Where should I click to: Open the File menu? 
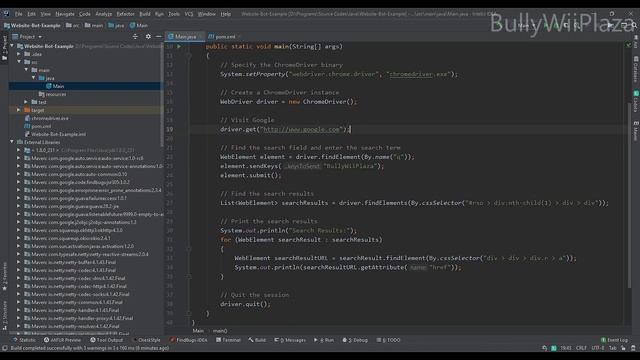(18, 14)
